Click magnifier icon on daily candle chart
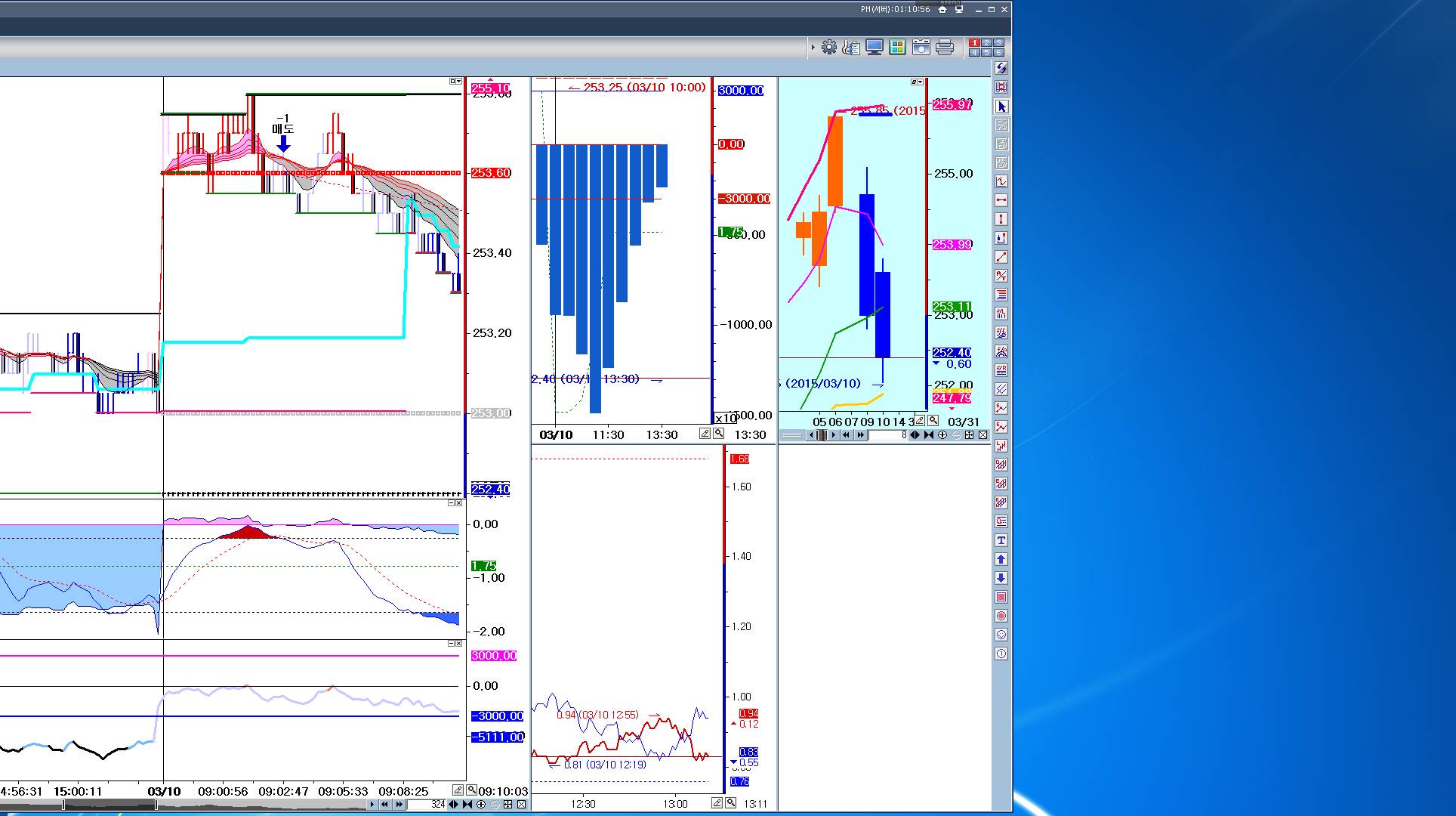 click(933, 421)
